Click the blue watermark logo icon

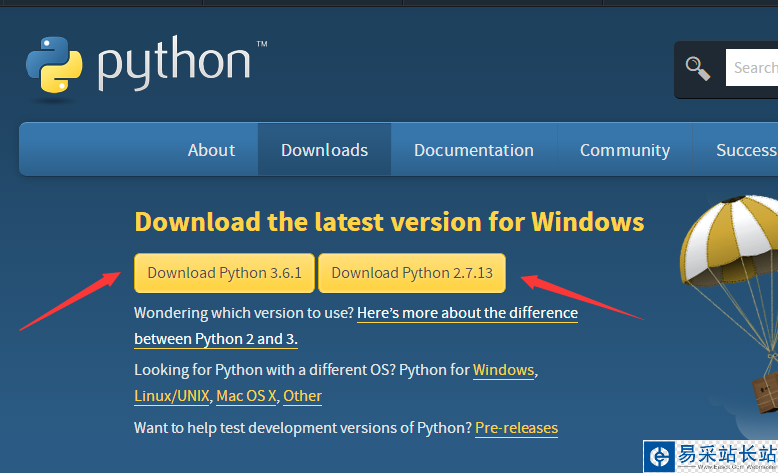pyautogui.click(x=660, y=457)
